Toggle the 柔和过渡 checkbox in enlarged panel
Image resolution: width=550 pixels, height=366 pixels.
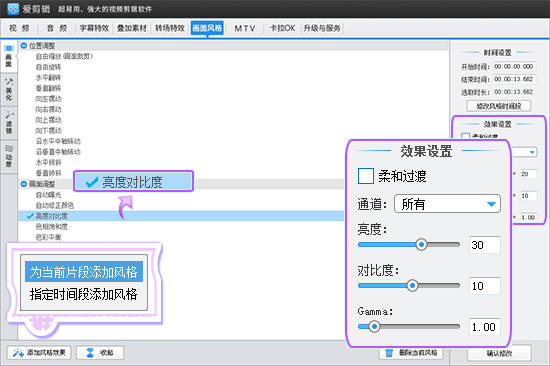click(x=365, y=176)
